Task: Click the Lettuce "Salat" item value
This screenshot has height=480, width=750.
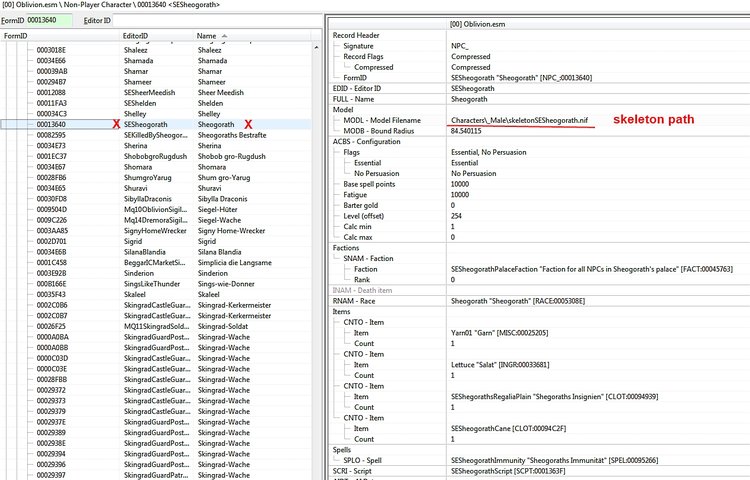Action: coord(500,365)
